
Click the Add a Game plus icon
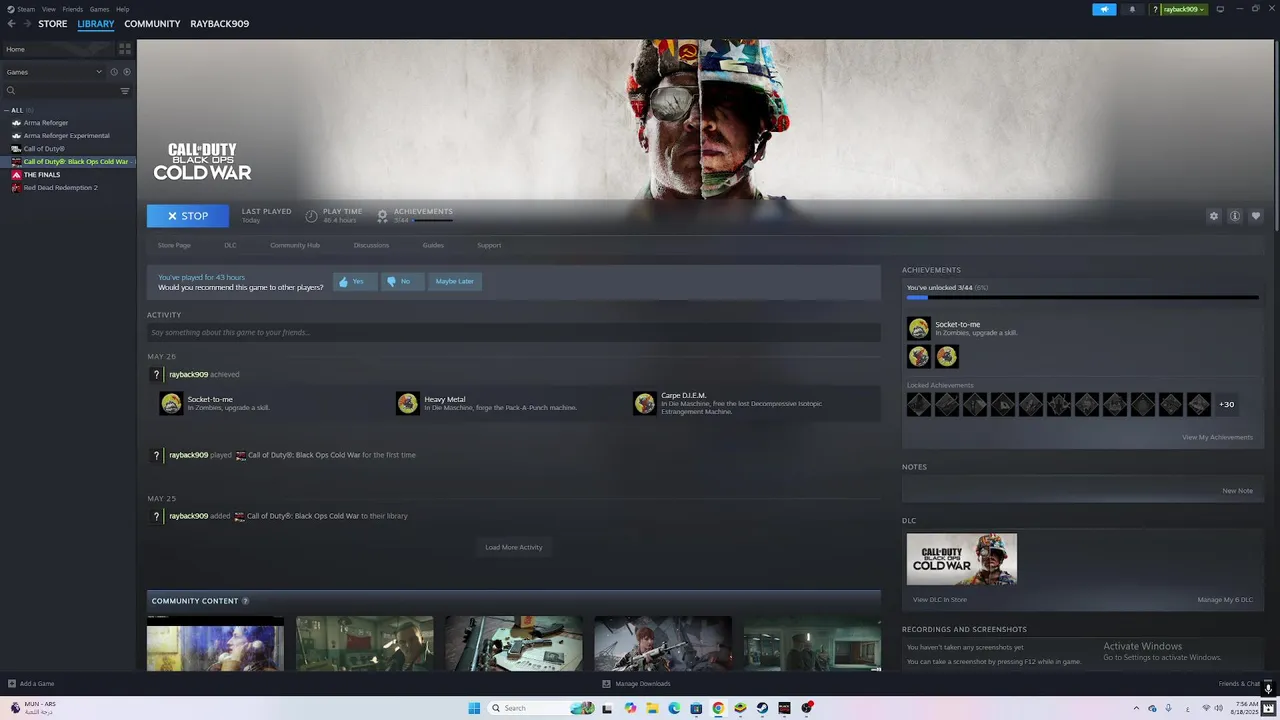12,684
